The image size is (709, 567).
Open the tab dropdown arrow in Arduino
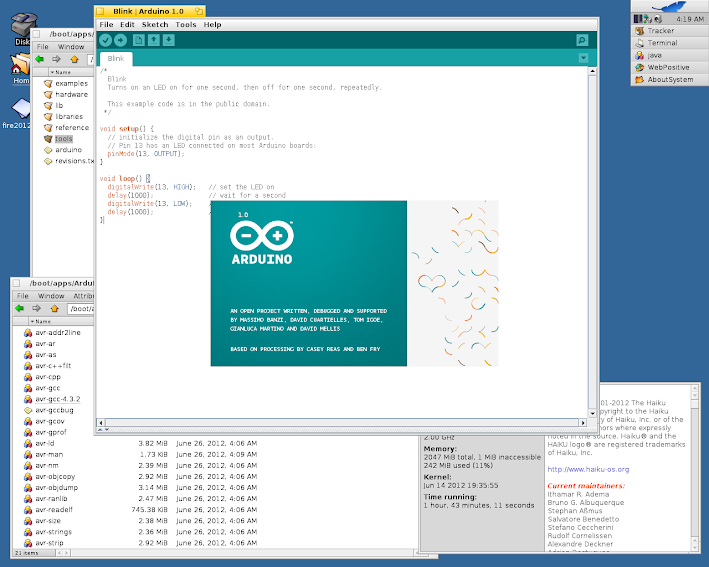point(583,58)
